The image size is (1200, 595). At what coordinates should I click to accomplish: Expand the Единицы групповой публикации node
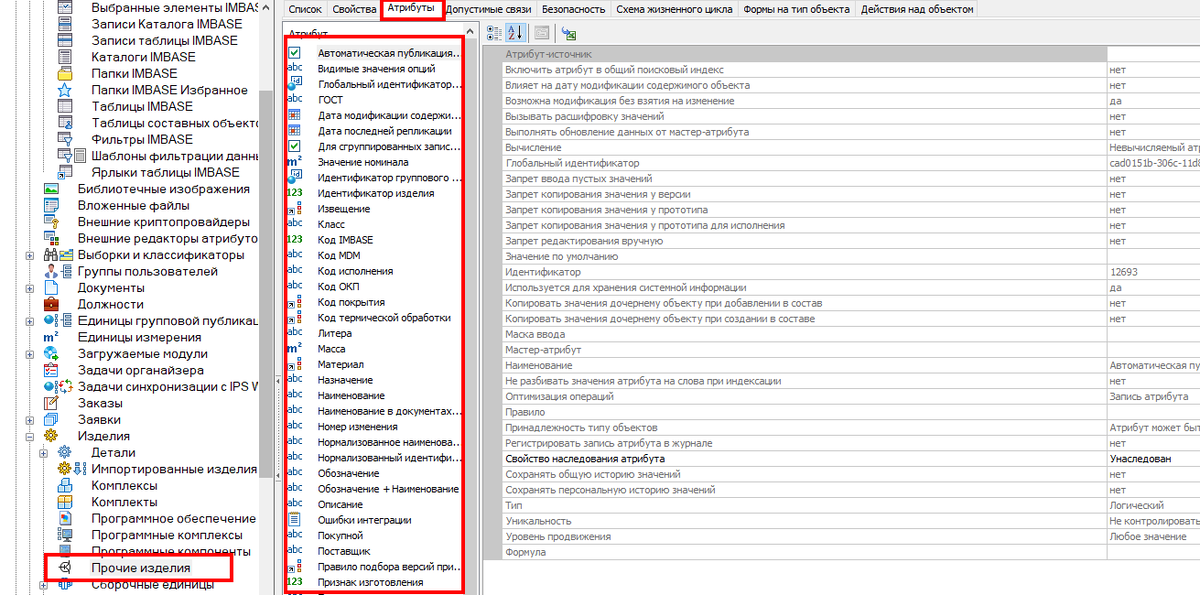[30, 320]
